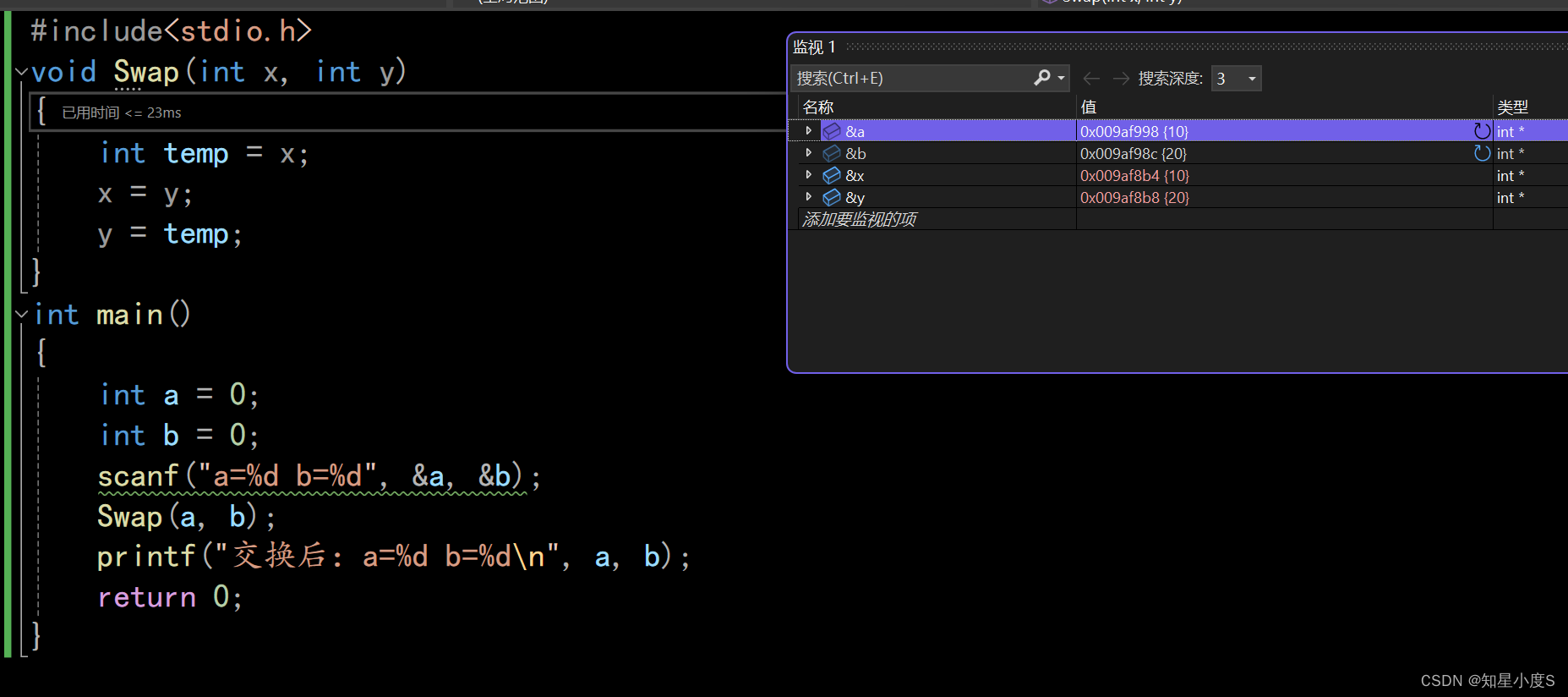Collapse the main function code block
1568x697 pixels.
click(x=22, y=315)
